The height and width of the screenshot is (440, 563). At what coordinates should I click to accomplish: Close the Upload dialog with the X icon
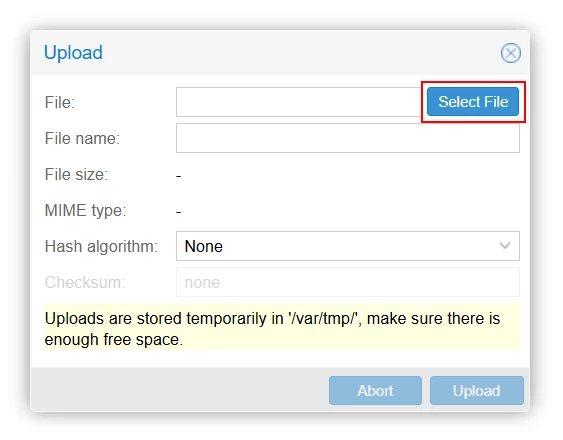point(511,53)
